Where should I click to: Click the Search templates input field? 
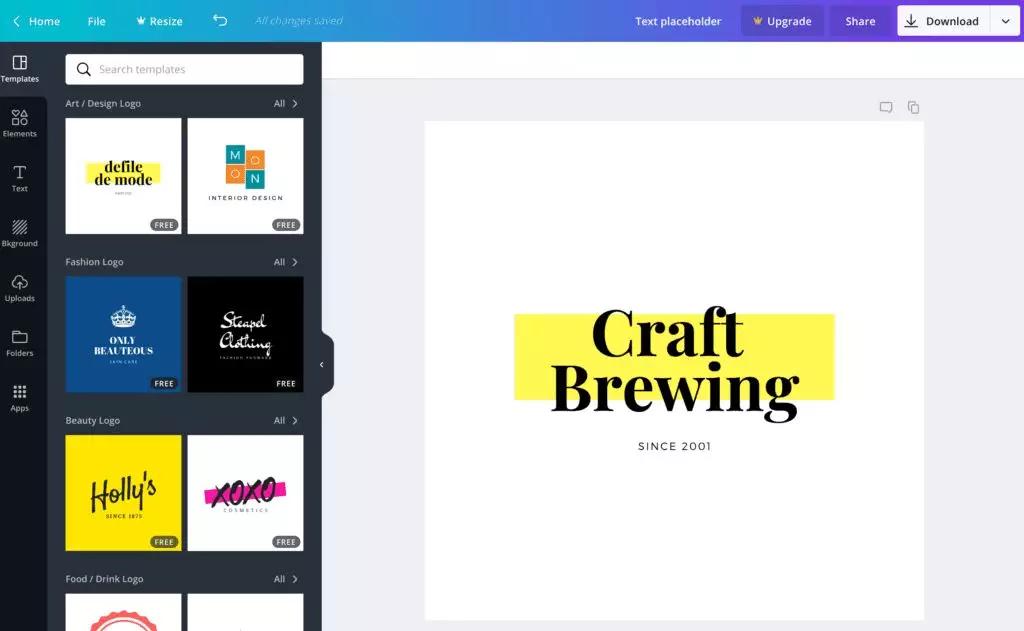tap(184, 69)
